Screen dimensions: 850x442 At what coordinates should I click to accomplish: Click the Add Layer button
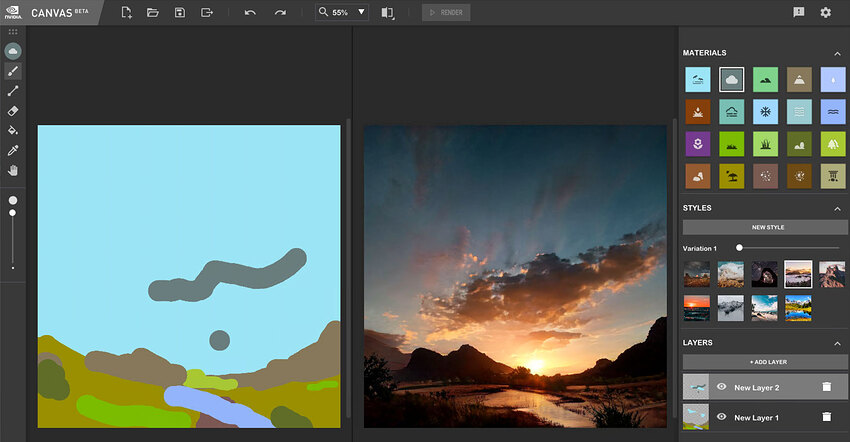pos(765,362)
